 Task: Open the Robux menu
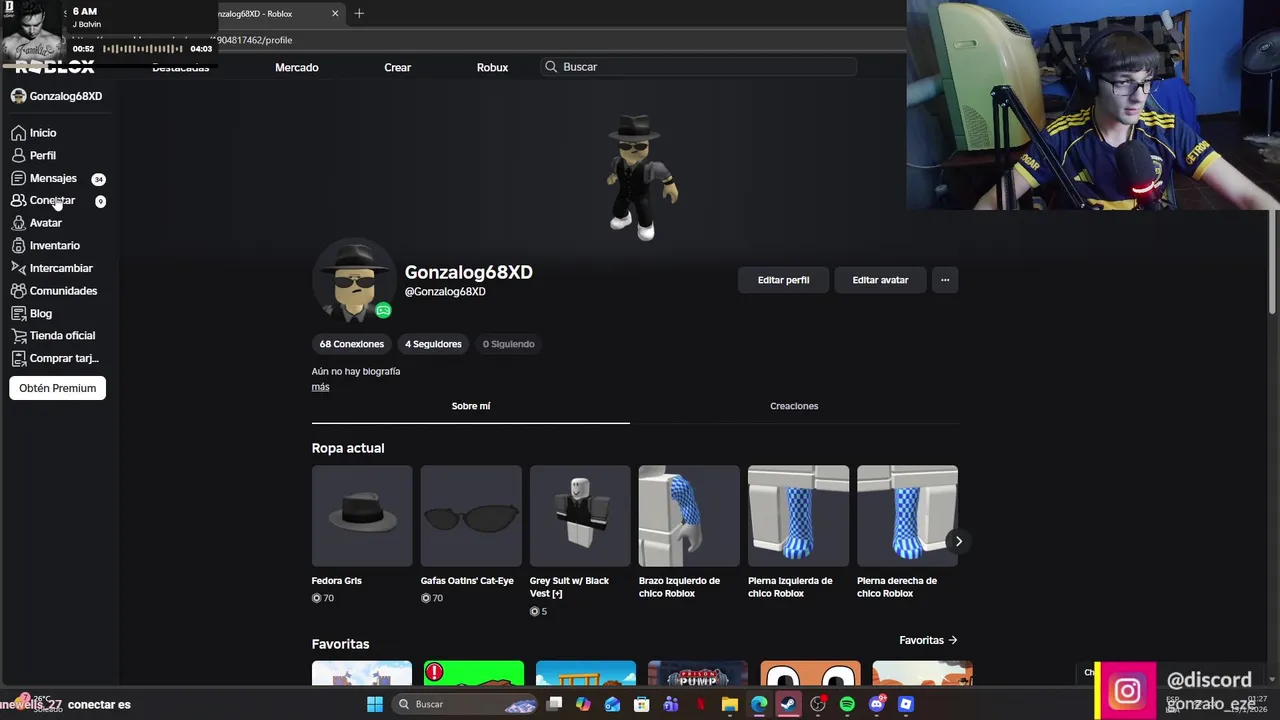coord(492,67)
